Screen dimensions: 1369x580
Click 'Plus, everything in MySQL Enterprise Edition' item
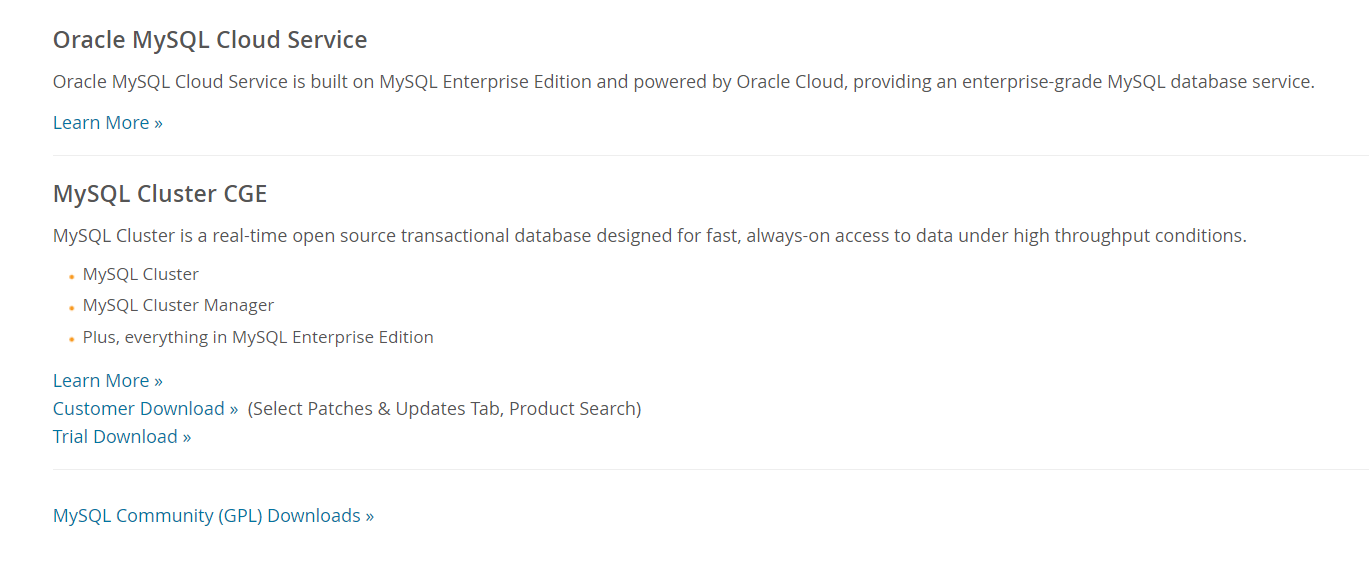258,338
